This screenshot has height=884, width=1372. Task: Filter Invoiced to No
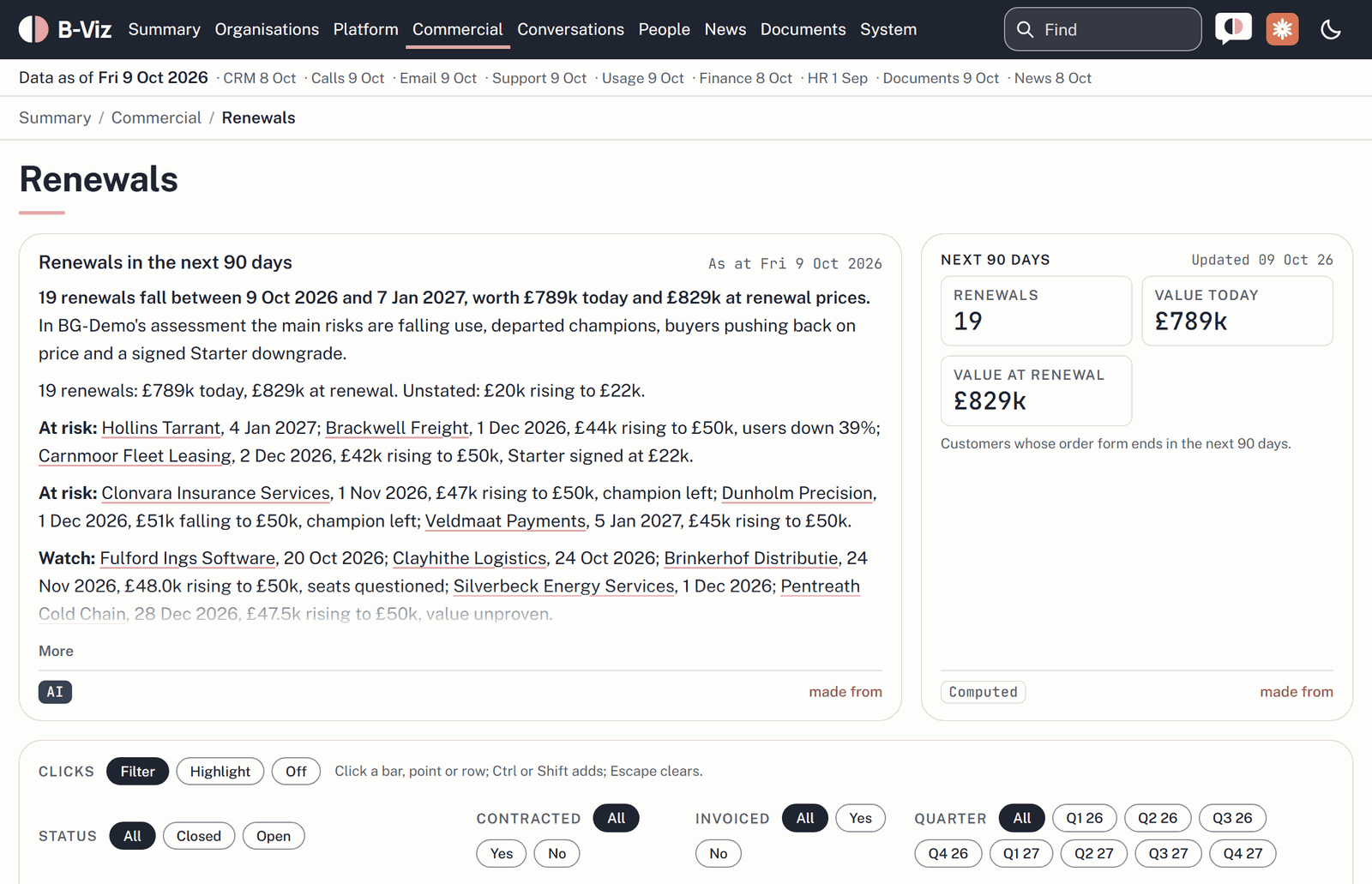coord(719,853)
